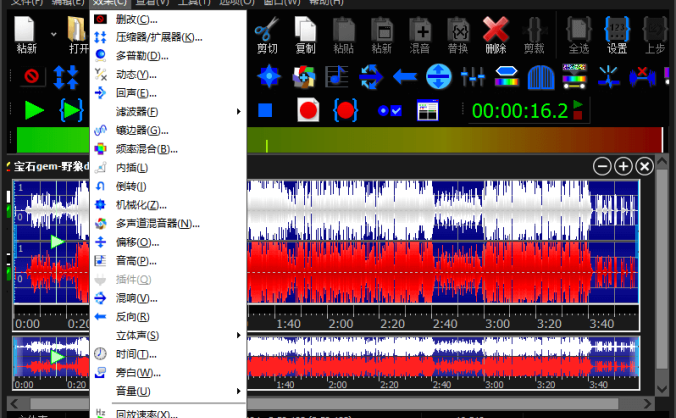Choose 压缩器/扩展器(K) from the effects menu
The image size is (676, 418).
(x=168, y=37)
